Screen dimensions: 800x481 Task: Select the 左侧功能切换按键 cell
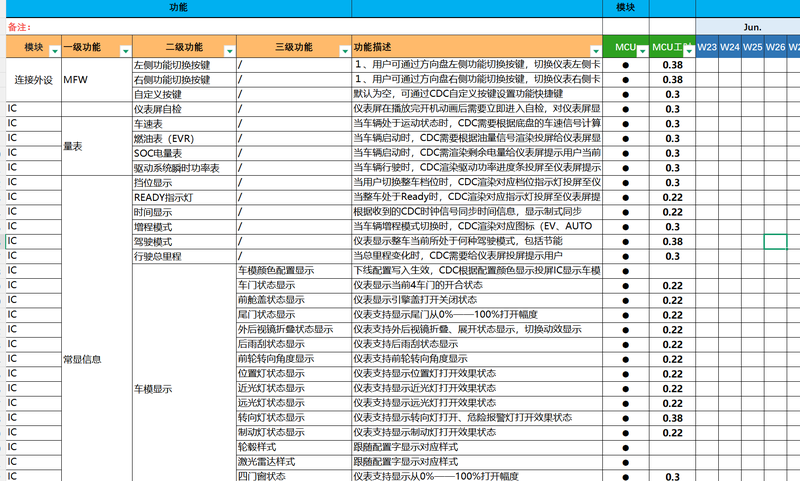[184, 65]
